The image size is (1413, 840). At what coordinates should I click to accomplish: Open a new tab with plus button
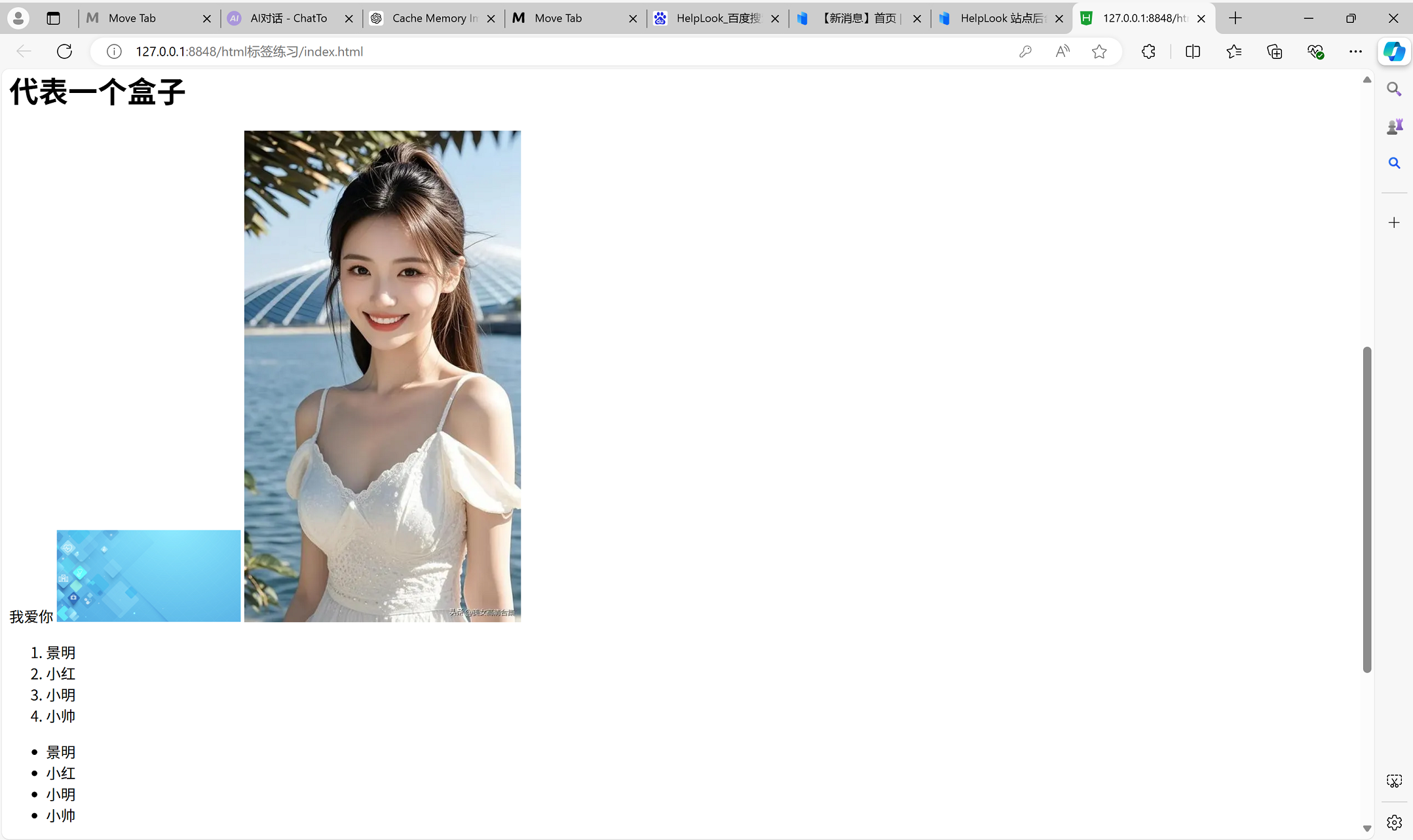pos(1235,18)
